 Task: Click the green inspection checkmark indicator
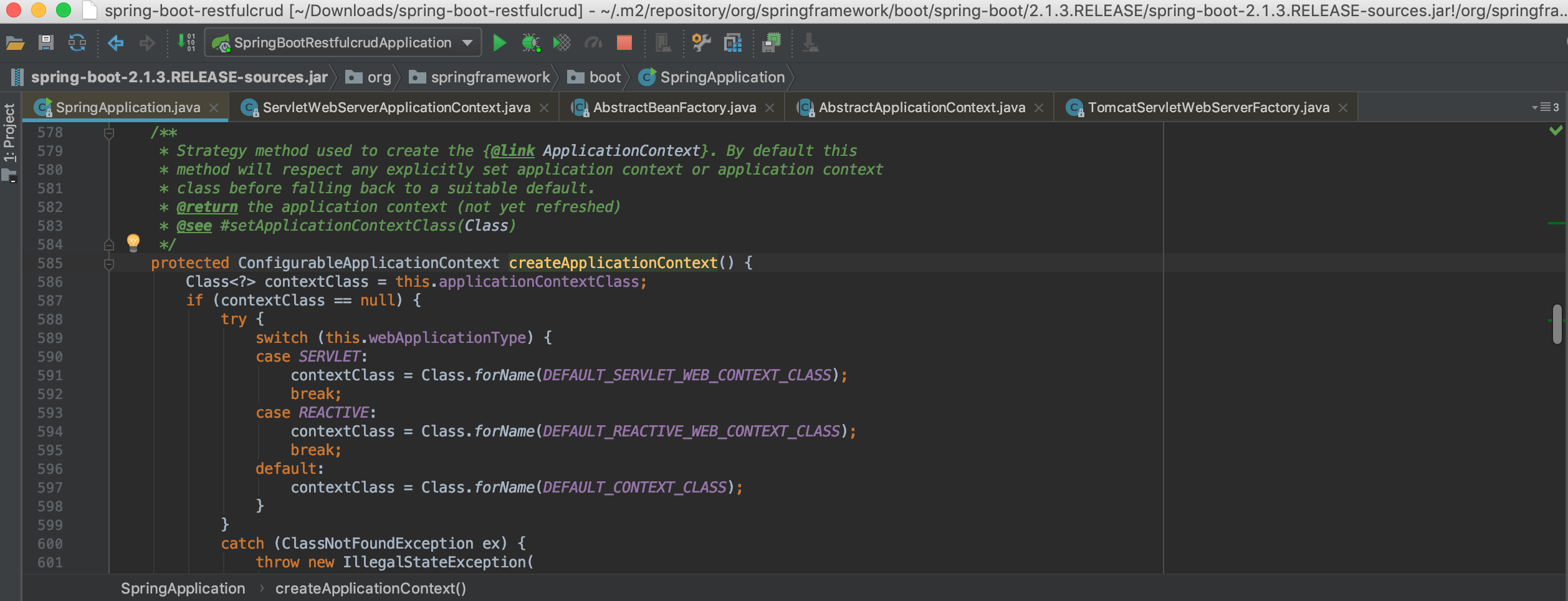1556,130
